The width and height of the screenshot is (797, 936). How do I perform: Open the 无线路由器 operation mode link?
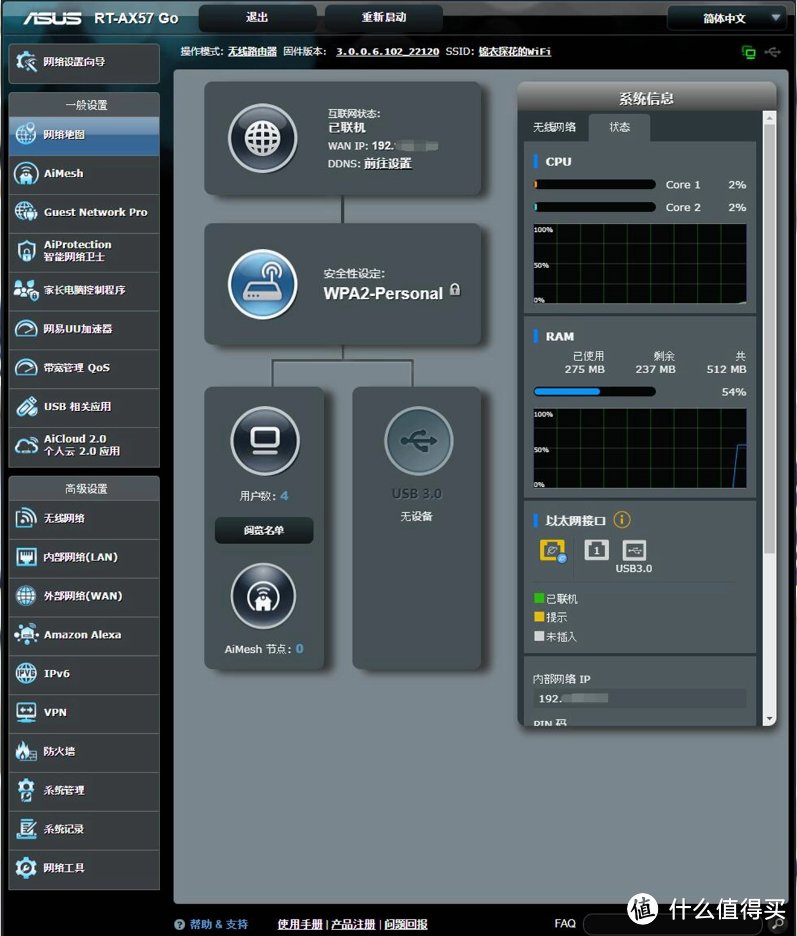tap(252, 51)
